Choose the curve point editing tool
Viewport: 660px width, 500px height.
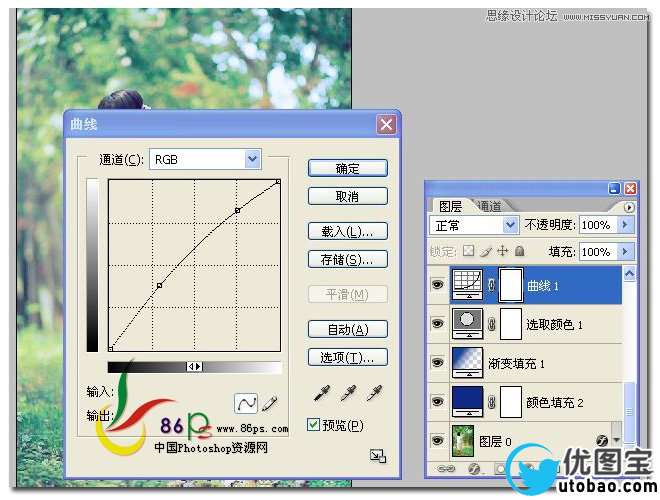246,403
